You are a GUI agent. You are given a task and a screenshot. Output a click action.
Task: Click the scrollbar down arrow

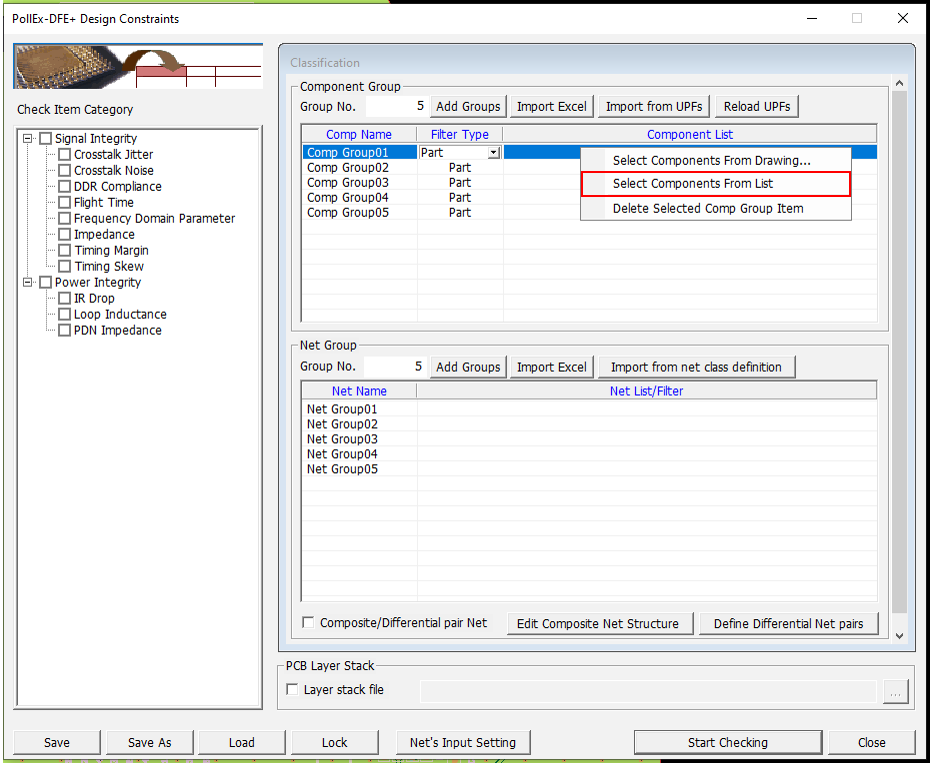(x=898, y=634)
